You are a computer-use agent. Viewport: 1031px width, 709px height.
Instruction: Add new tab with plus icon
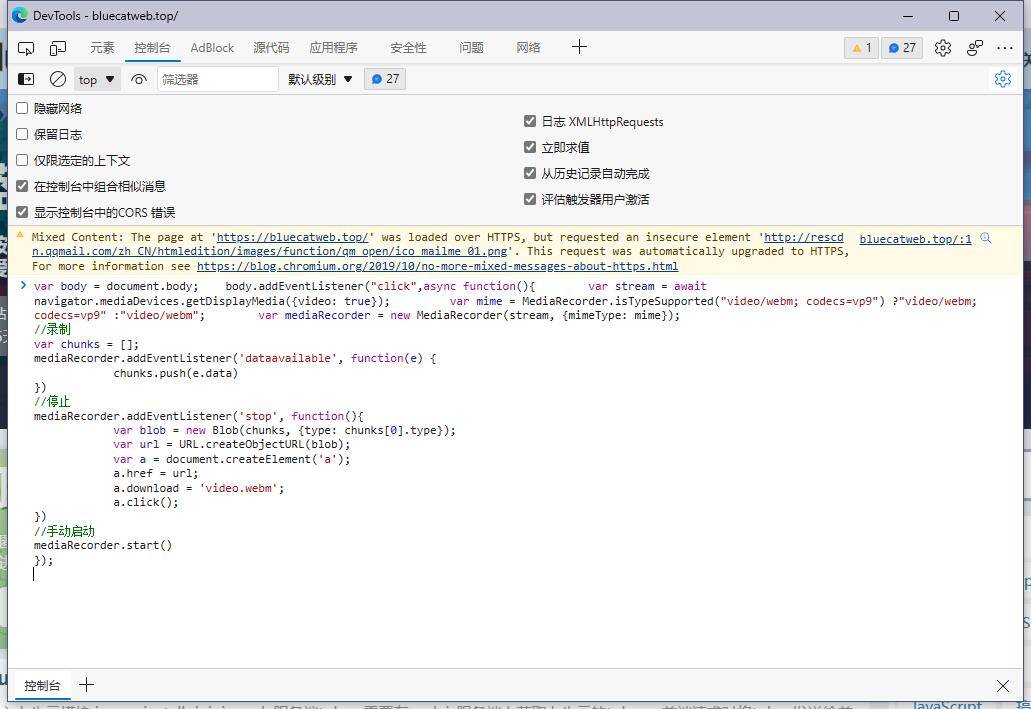point(579,47)
